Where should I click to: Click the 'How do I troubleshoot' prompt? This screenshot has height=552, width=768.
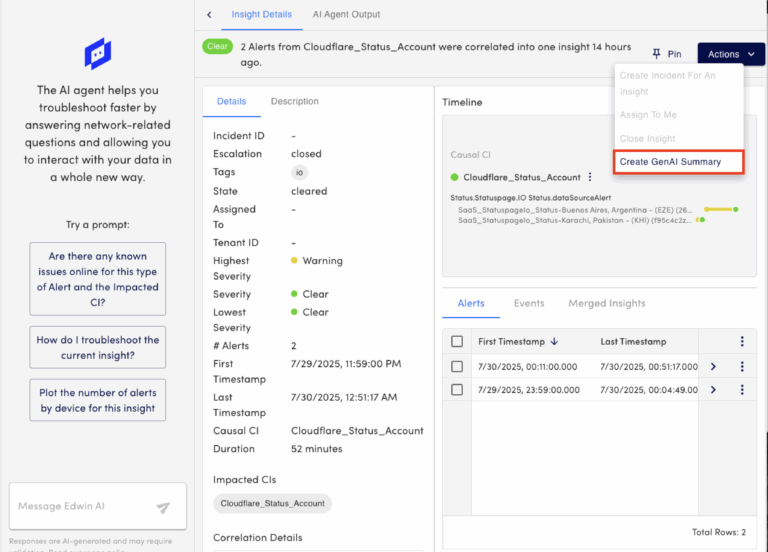(x=97, y=347)
